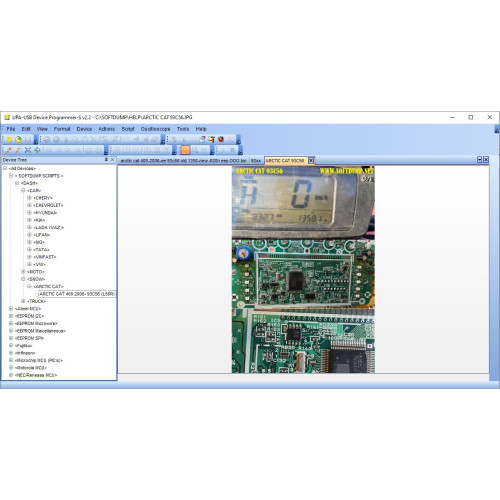The width and height of the screenshot is (500, 500).
Task: Click the Device Tree panel title
Action: (15, 160)
